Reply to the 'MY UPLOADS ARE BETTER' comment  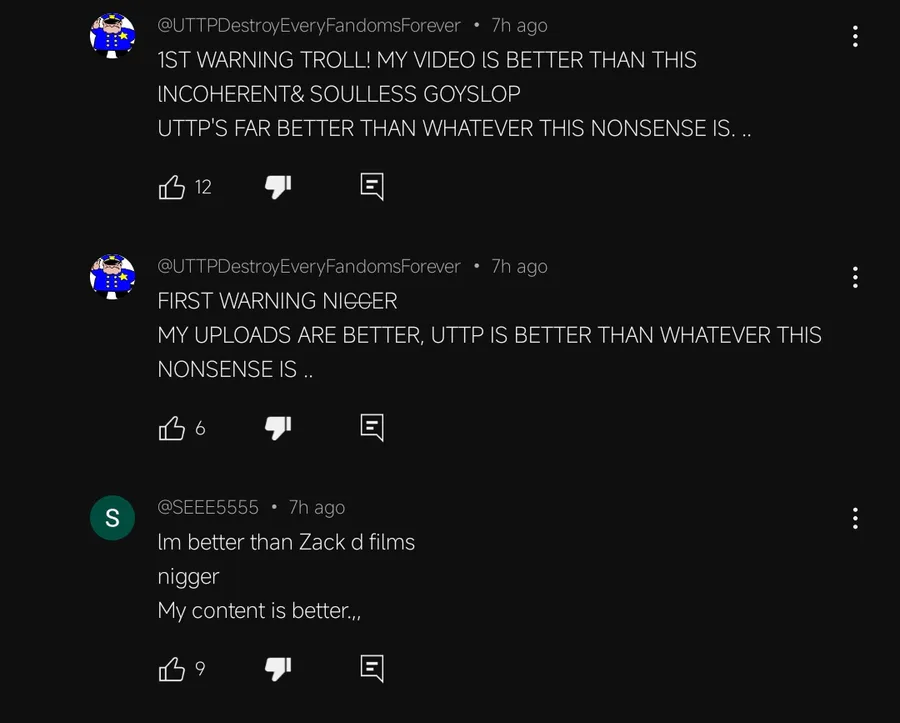[372, 428]
